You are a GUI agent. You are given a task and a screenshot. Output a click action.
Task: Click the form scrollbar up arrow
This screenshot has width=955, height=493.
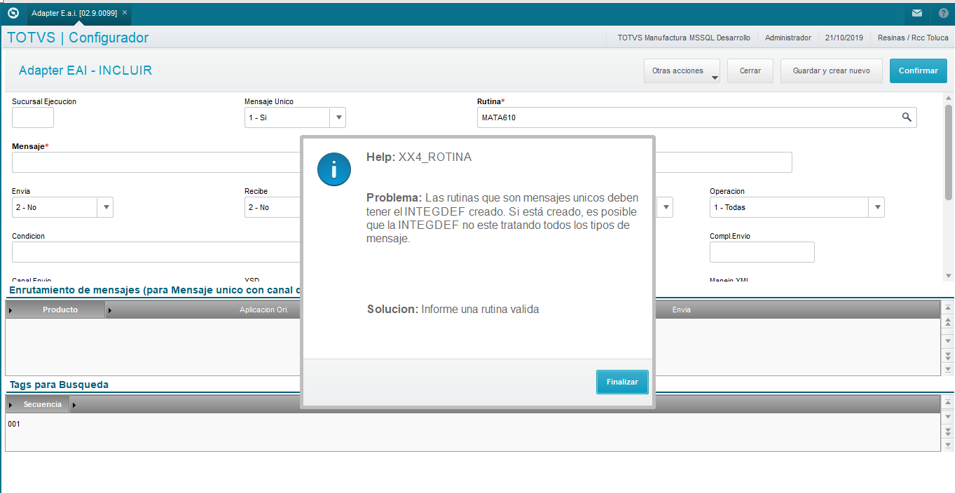pyautogui.click(x=948, y=98)
